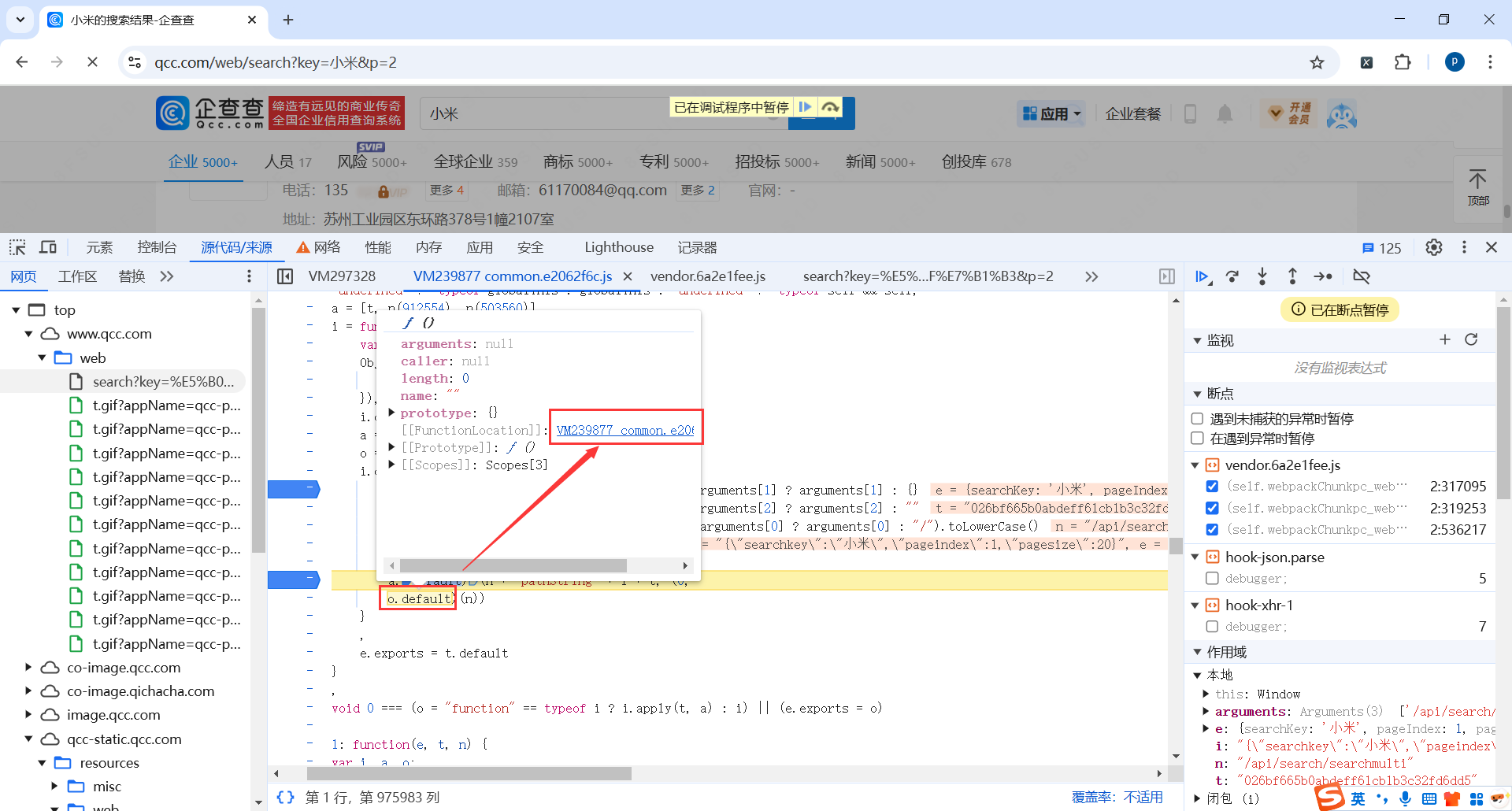
Task: Resume from the paused overlay badge
Action: click(x=805, y=107)
